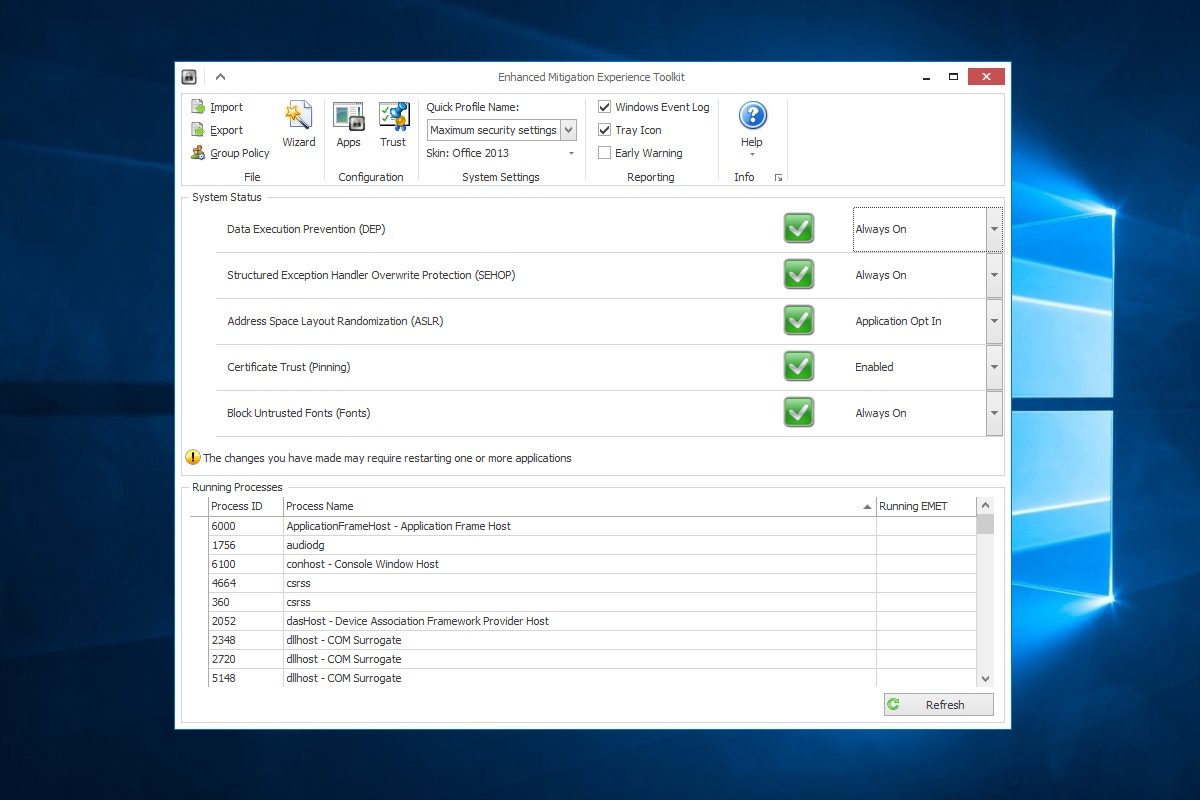Click the process list scrollbar thumb

[x=985, y=525]
